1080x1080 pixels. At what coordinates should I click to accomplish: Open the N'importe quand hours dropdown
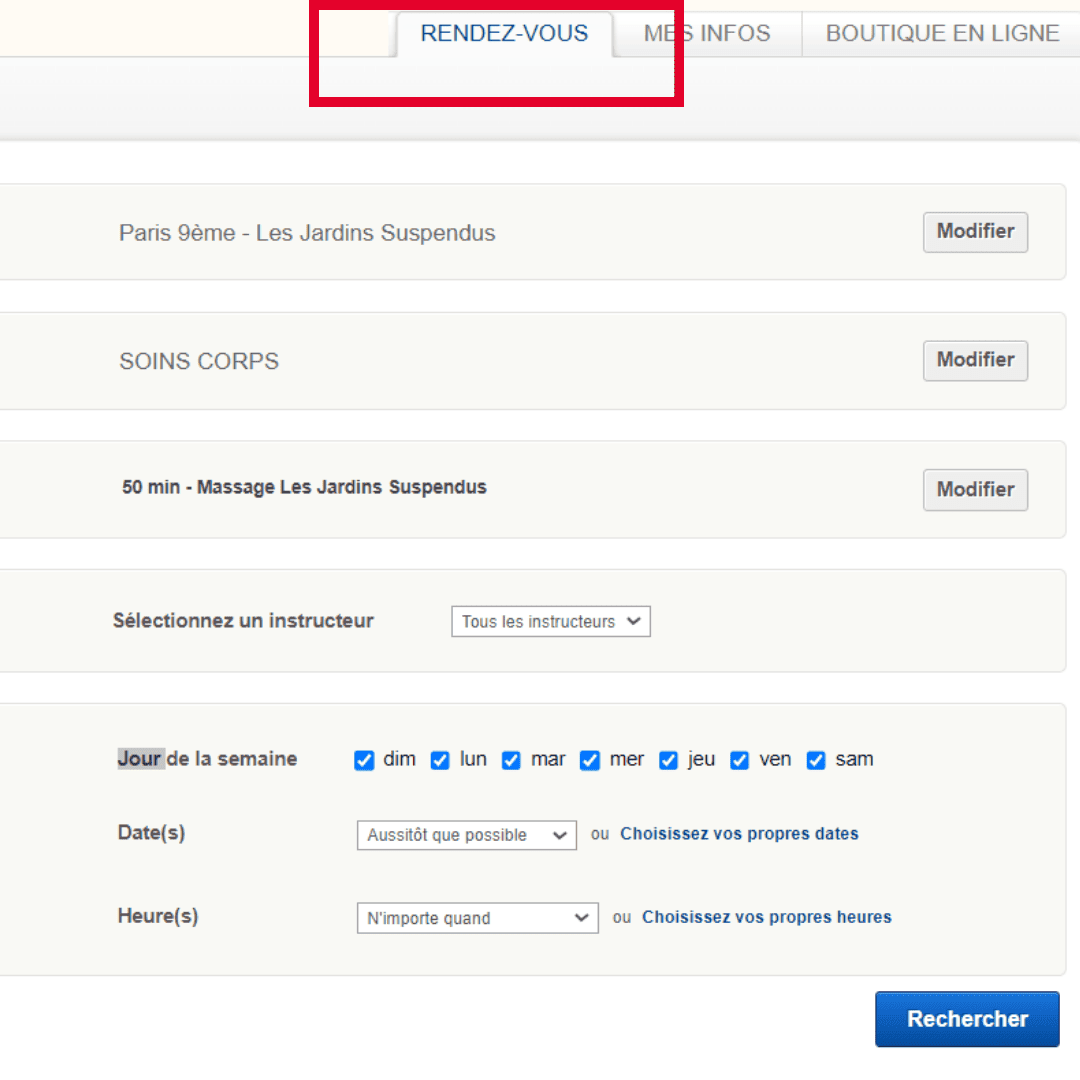[477, 918]
